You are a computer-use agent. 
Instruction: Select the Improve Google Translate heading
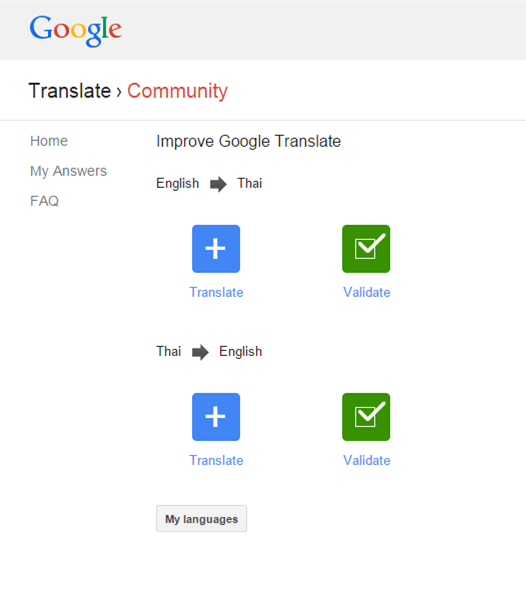(x=249, y=141)
